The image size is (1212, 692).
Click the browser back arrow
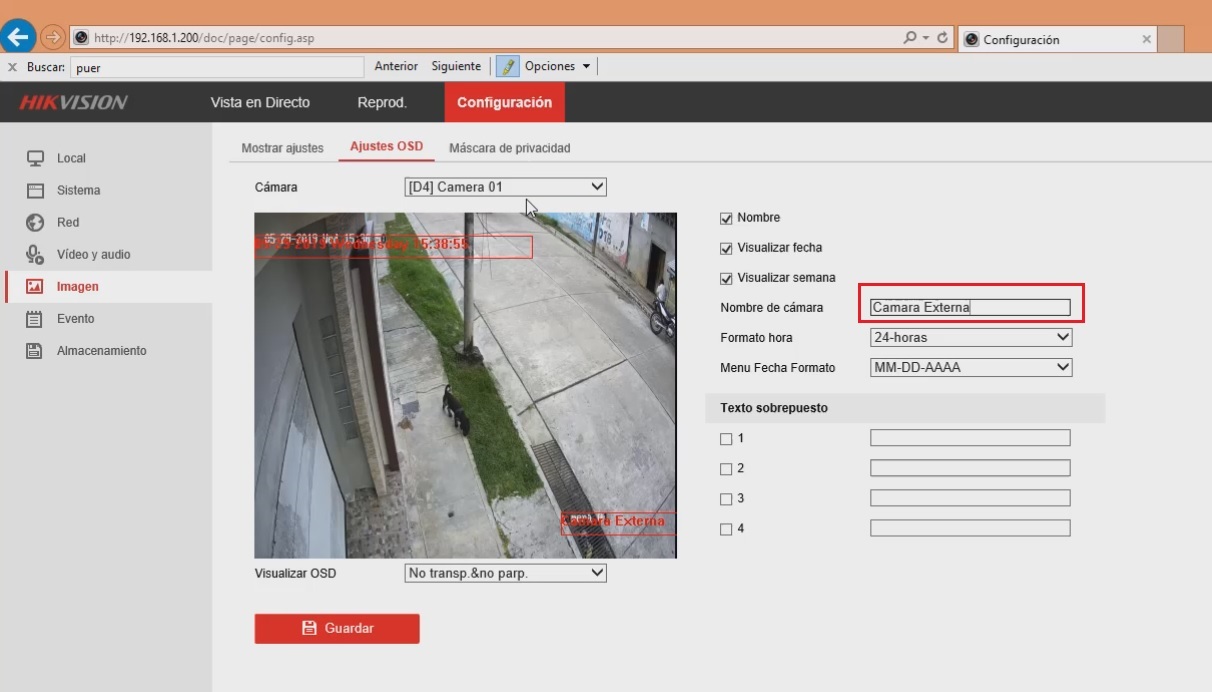(18, 36)
